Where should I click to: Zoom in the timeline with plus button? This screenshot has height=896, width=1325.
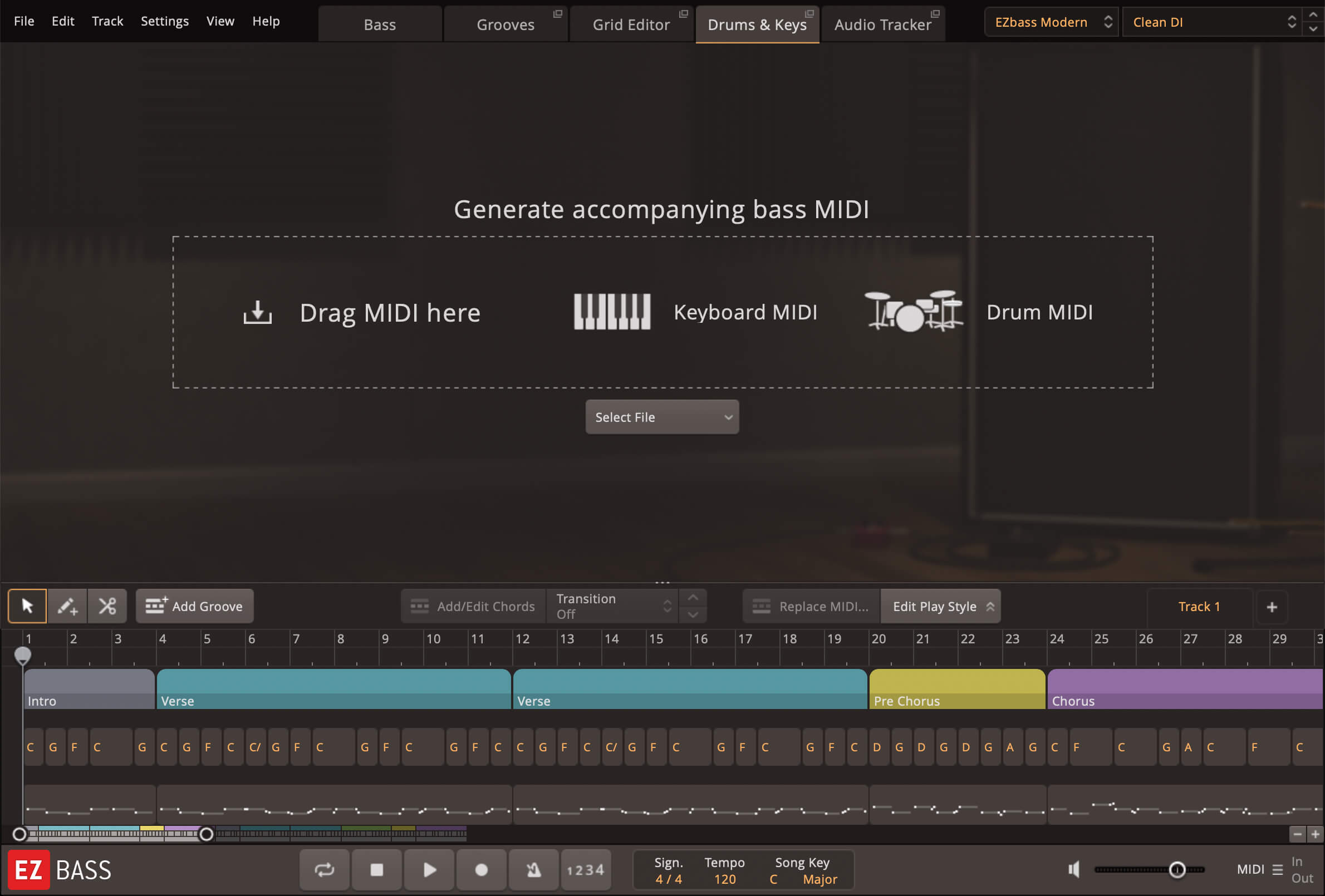[x=1316, y=834]
